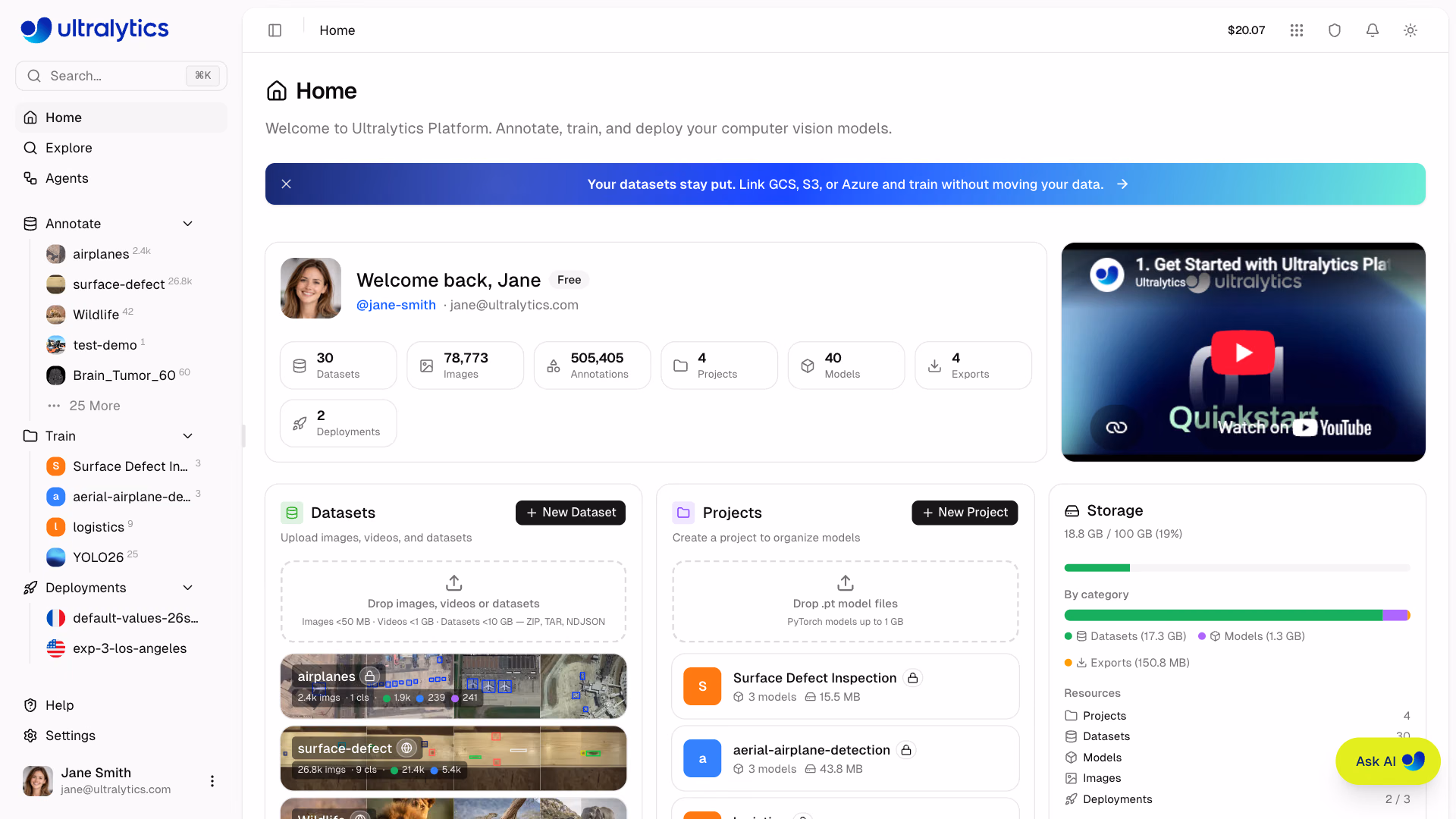1456x819 pixels.
Task: Open the Ask AI button
Action: point(1388,761)
